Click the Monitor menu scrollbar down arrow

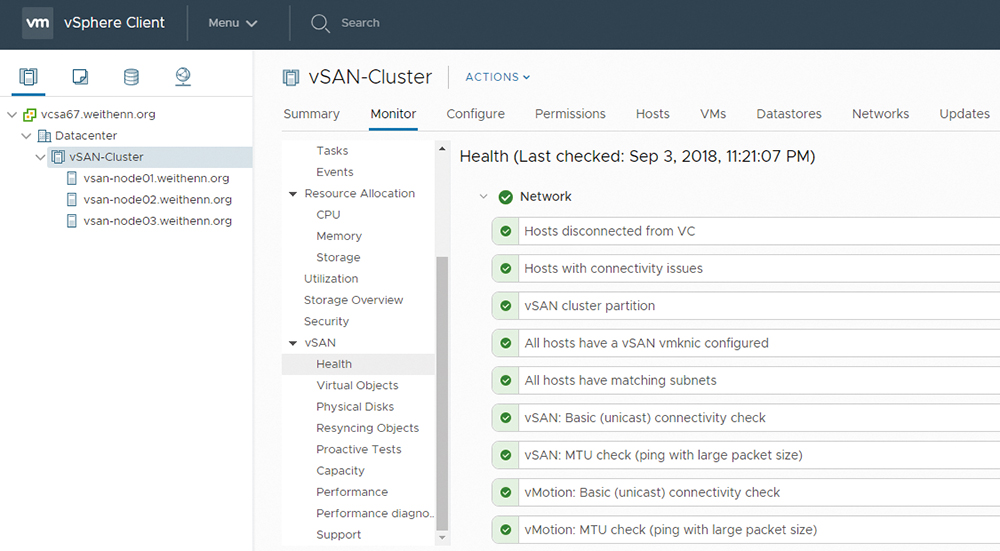pyautogui.click(x=442, y=538)
